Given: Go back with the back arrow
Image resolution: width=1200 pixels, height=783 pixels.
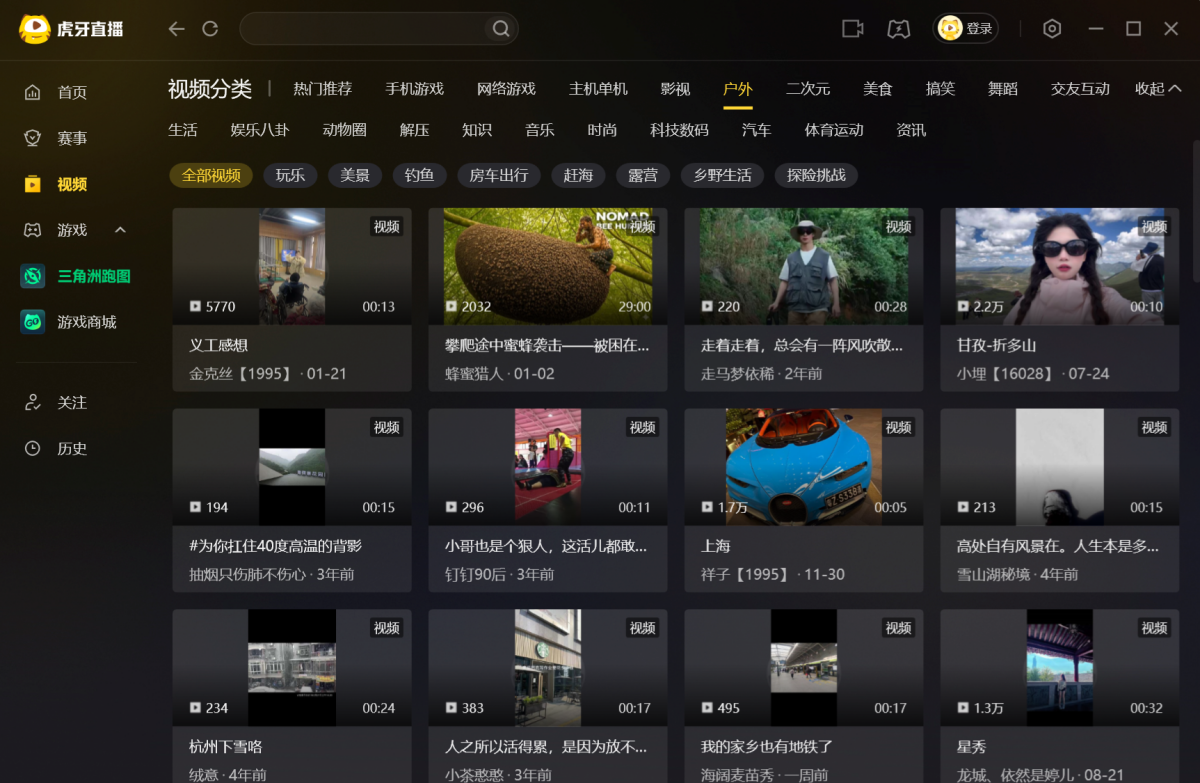Looking at the screenshot, I should pos(177,29).
